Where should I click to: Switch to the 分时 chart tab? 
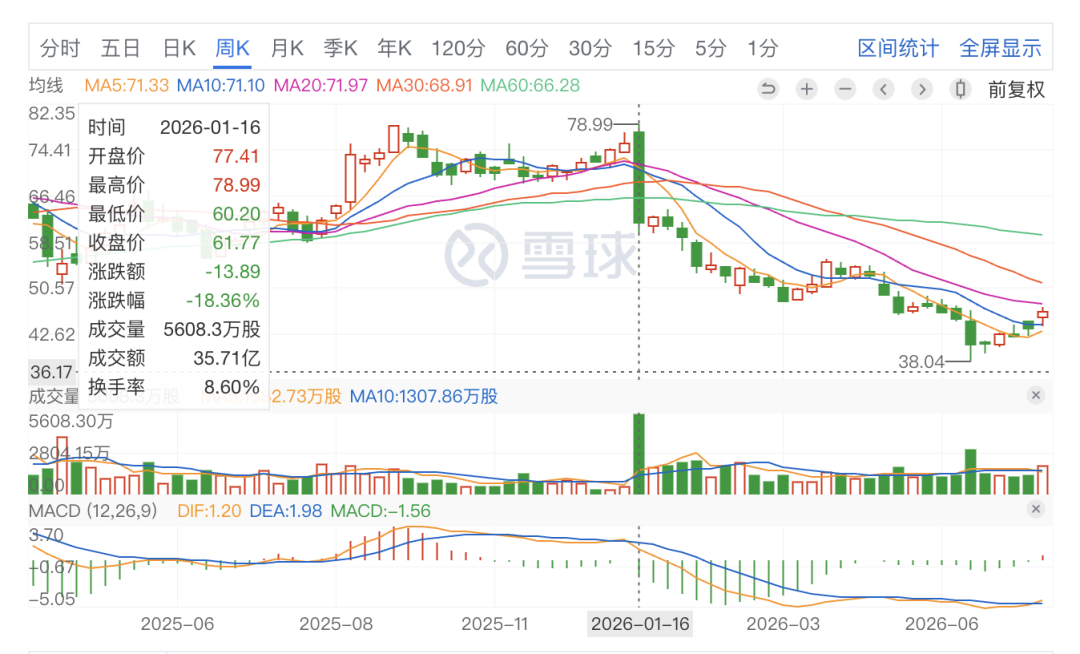pyautogui.click(x=60, y=48)
